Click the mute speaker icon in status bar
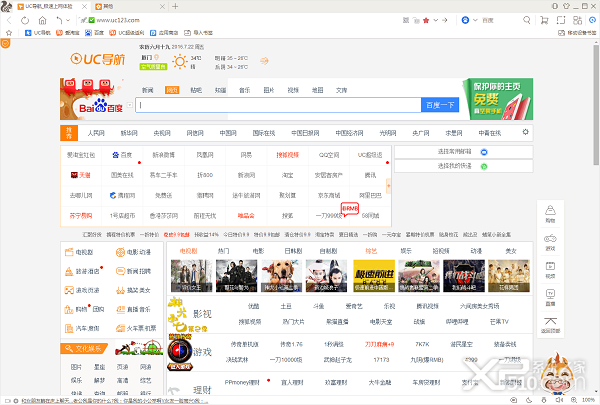600x405 pixels. [x=559, y=400]
